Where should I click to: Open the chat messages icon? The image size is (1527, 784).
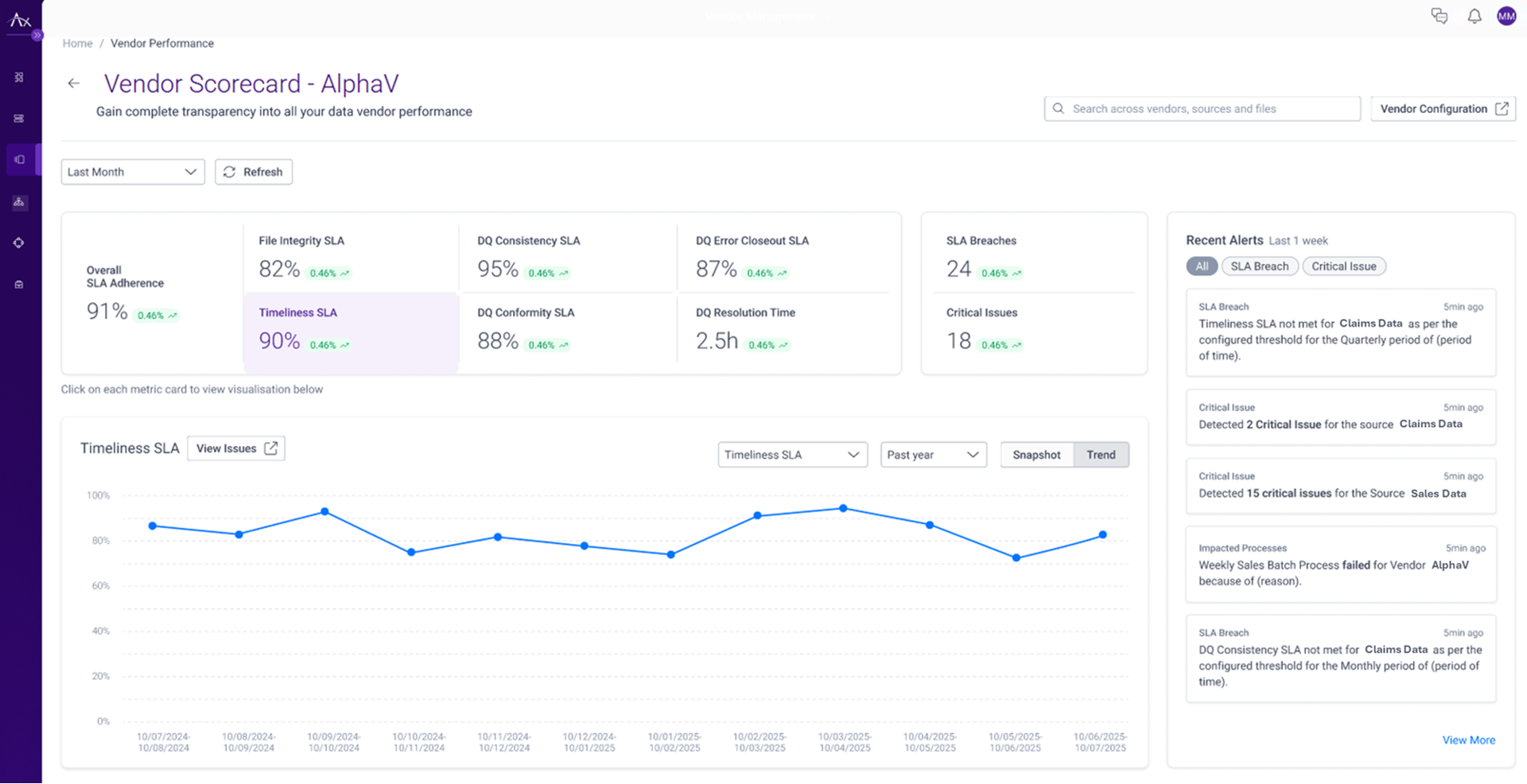[x=1439, y=16]
